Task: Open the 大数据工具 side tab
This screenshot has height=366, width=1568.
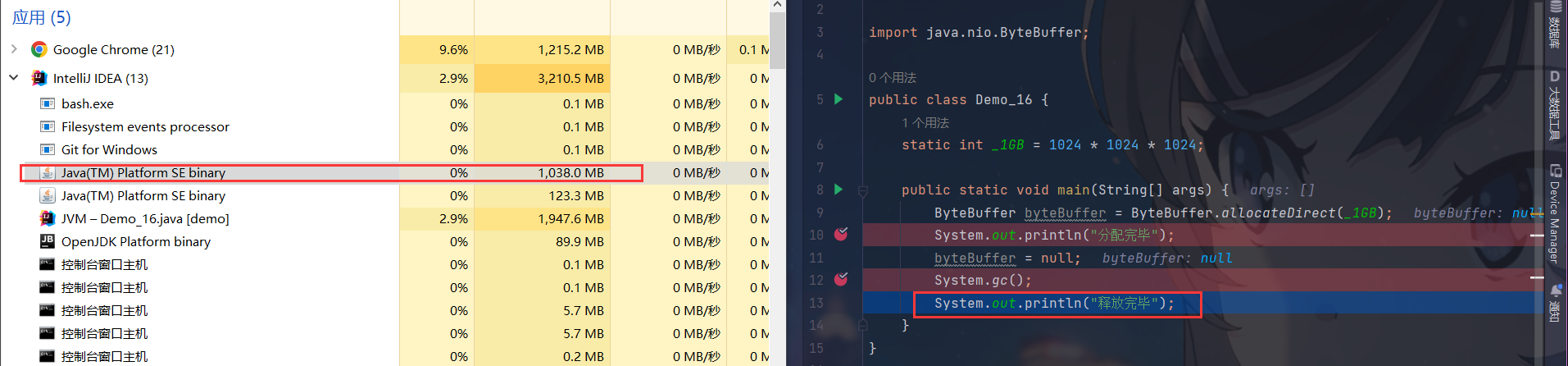Action: pos(1555,107)
